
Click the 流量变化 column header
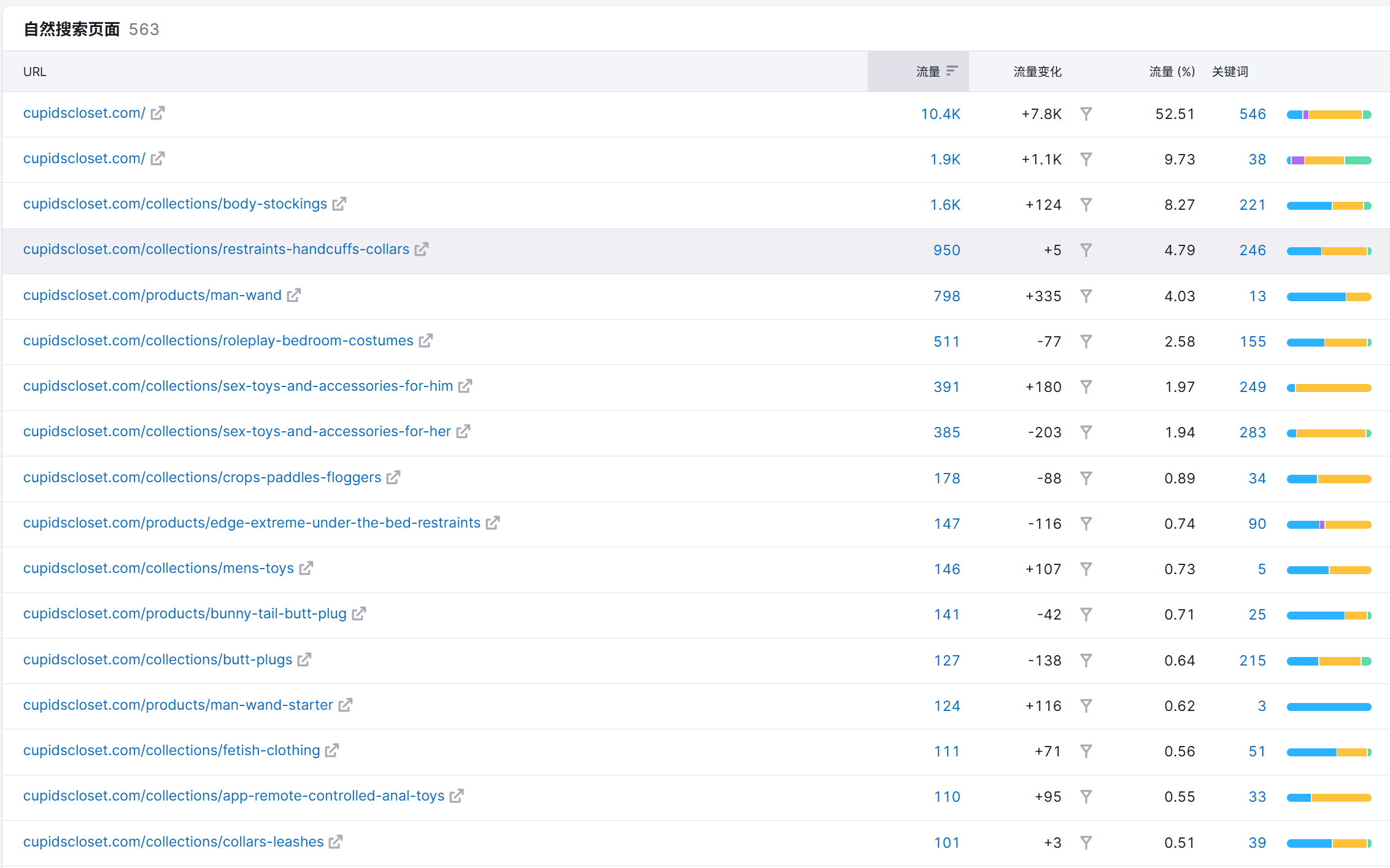tap(1037, 72)
